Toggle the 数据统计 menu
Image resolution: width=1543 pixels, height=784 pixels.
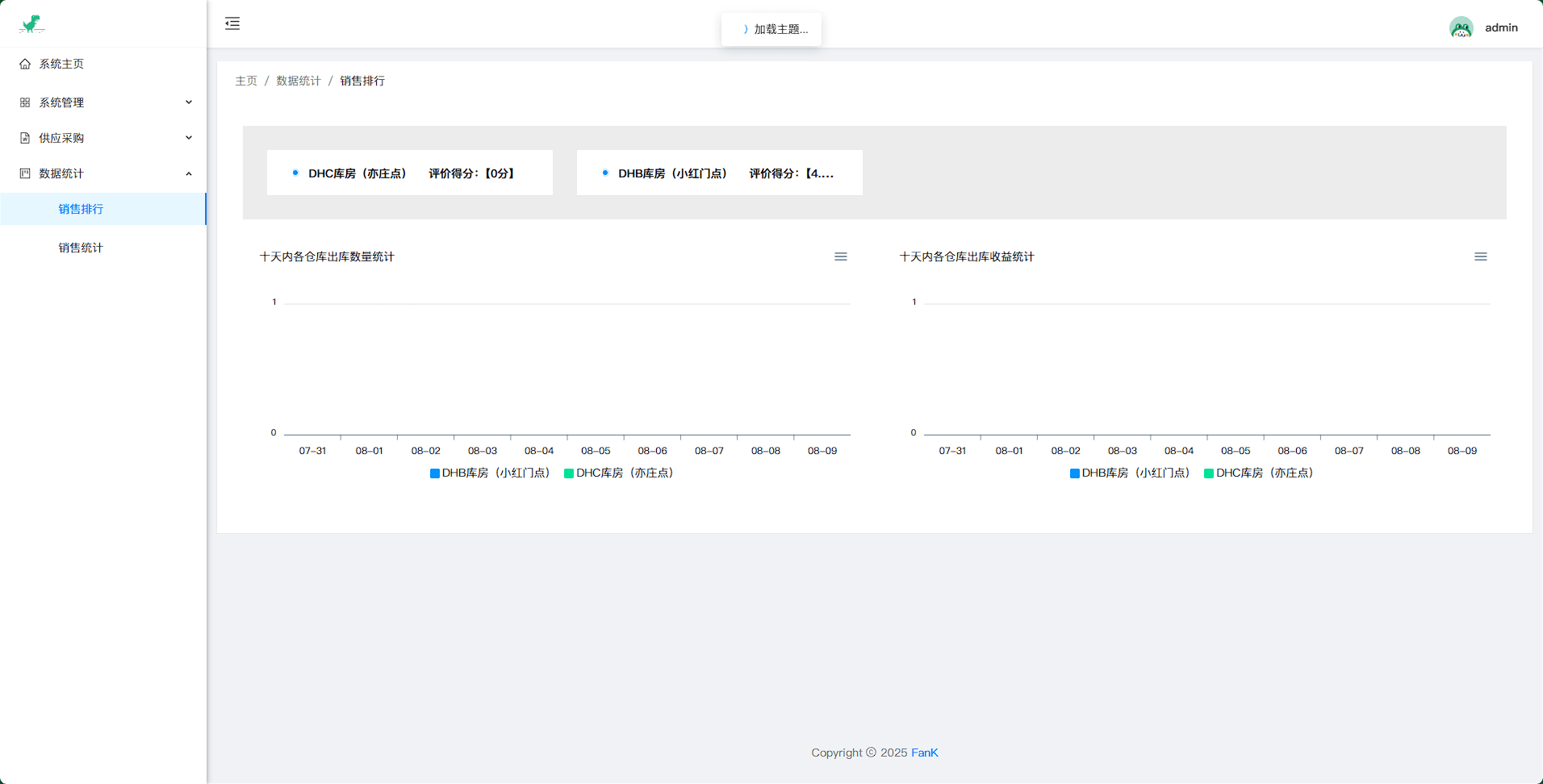(103, 173)
